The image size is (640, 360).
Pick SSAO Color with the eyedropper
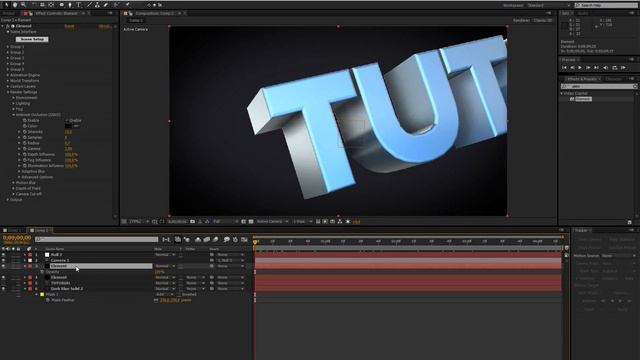pyautogui.click(x=76, y=126)
